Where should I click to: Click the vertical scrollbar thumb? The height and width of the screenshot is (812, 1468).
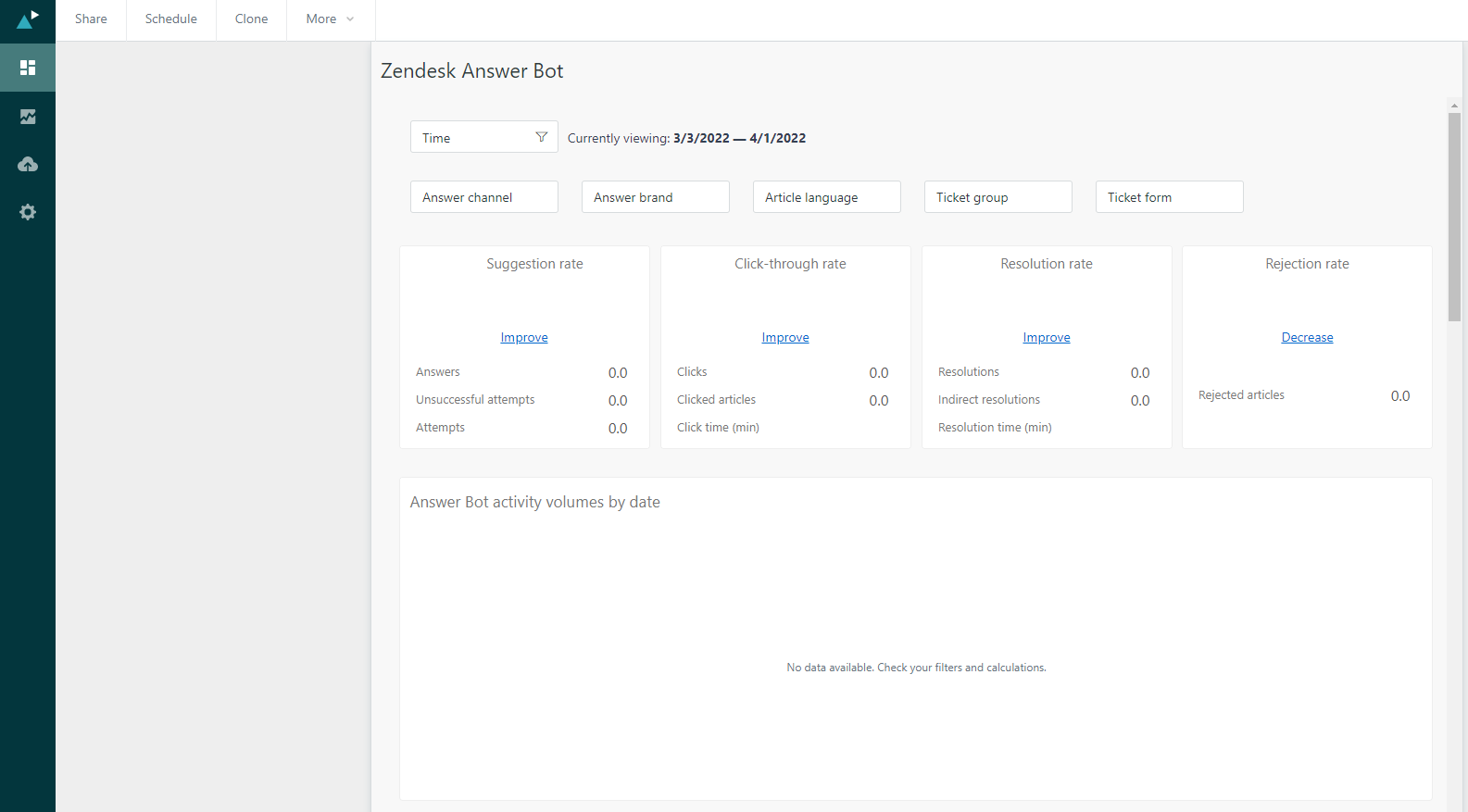[x=1454, y=217]
